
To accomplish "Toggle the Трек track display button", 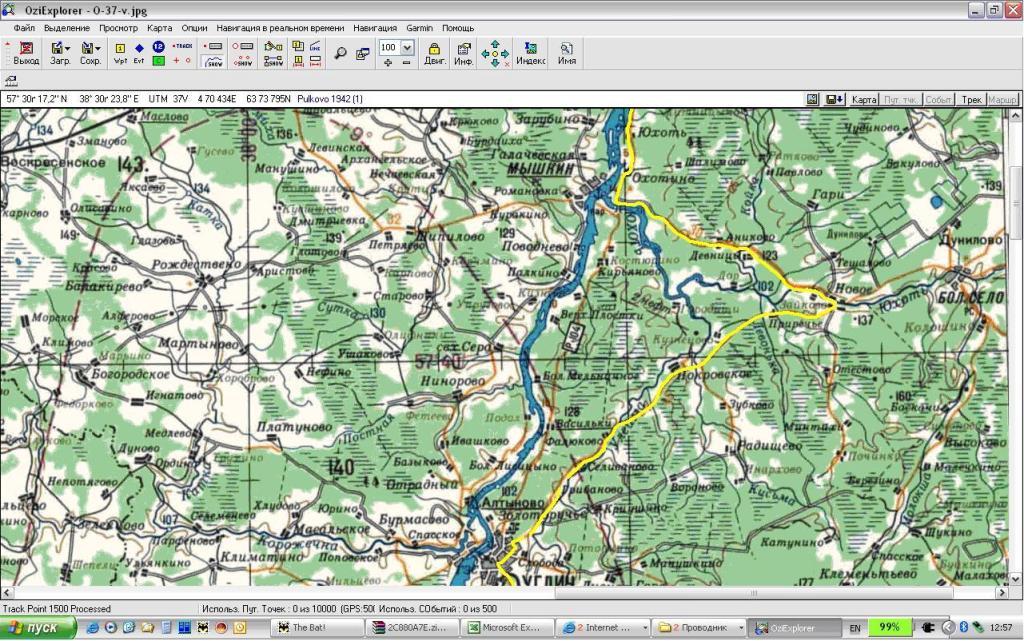I will tap(971, 99).
